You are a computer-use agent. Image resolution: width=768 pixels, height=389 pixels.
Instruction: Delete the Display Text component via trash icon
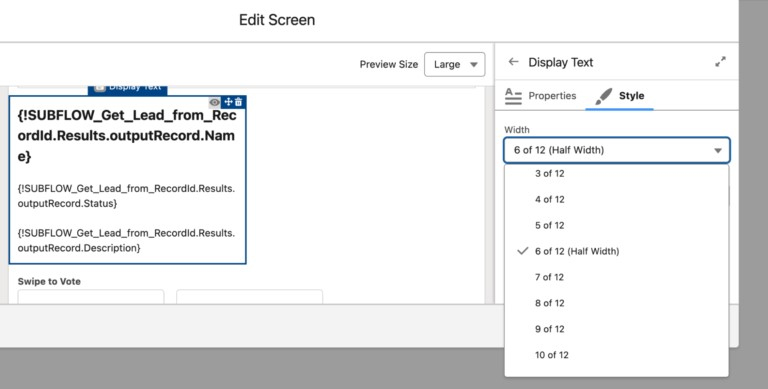[x=239, y=102]
